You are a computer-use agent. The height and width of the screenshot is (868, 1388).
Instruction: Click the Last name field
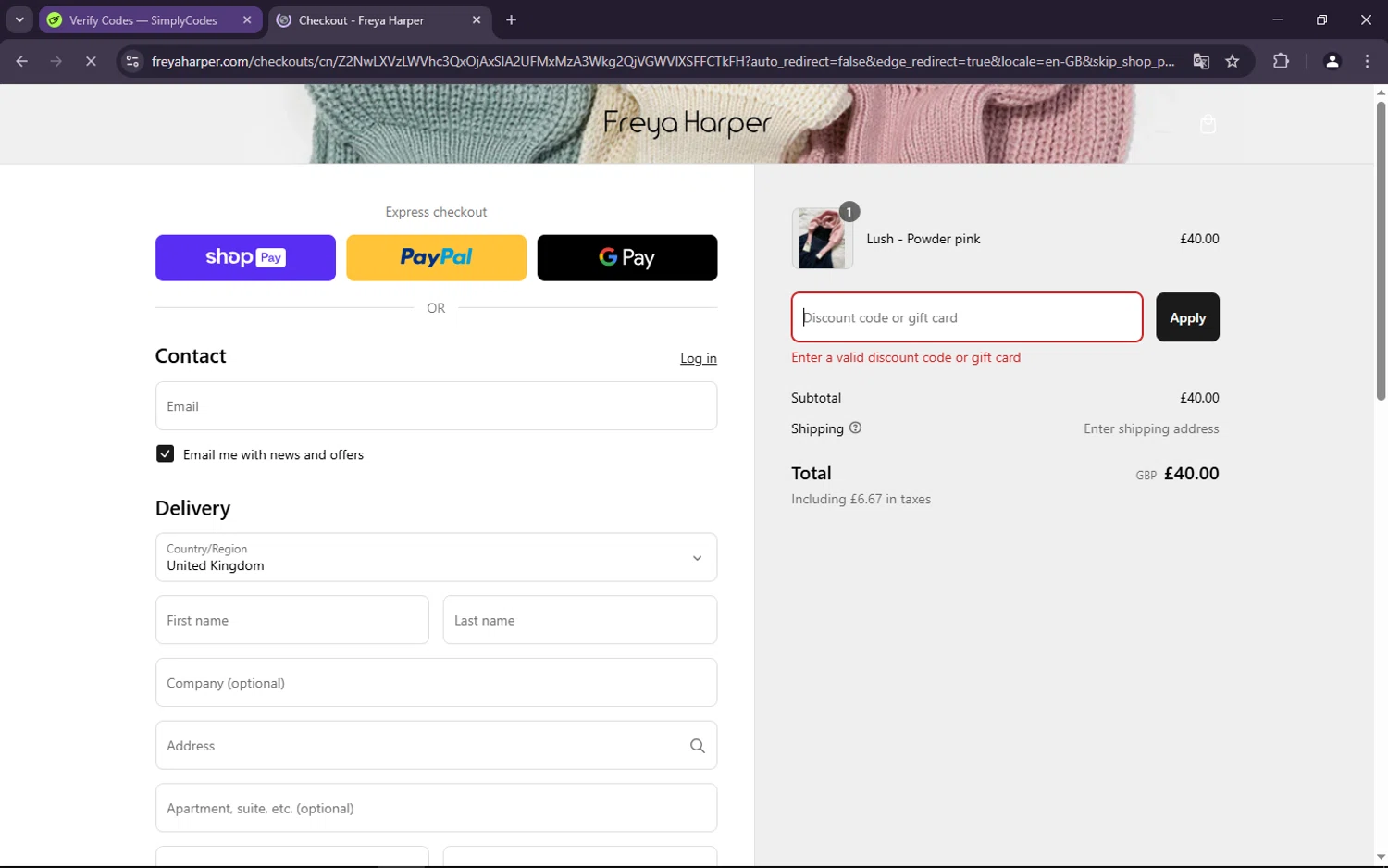[x=580, y=620]
